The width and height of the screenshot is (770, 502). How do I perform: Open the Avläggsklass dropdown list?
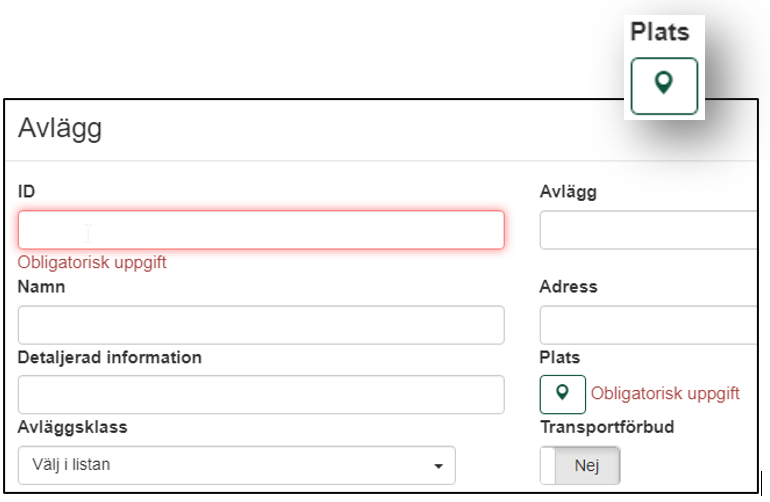[x=237, y=465]
